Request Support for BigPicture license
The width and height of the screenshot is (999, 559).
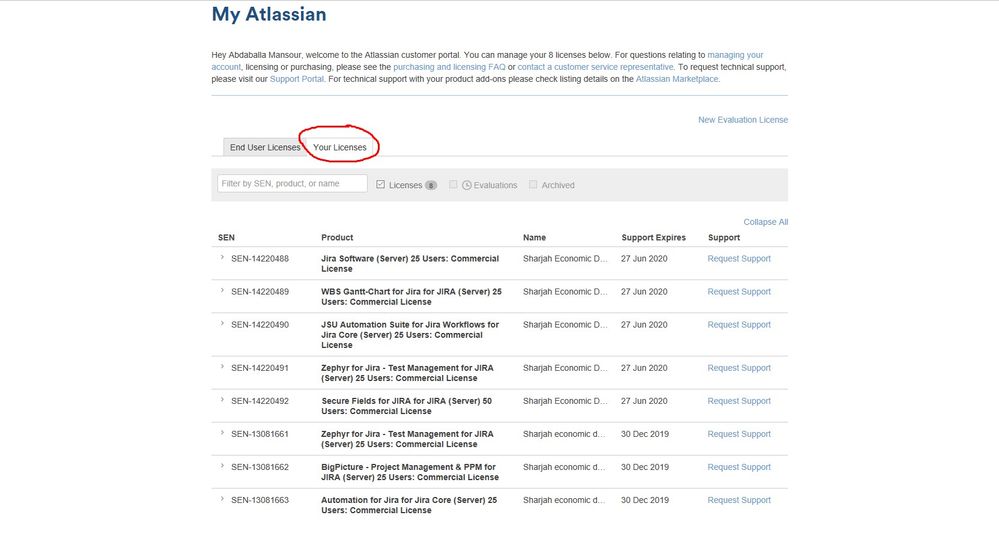(x=739, y=468)
